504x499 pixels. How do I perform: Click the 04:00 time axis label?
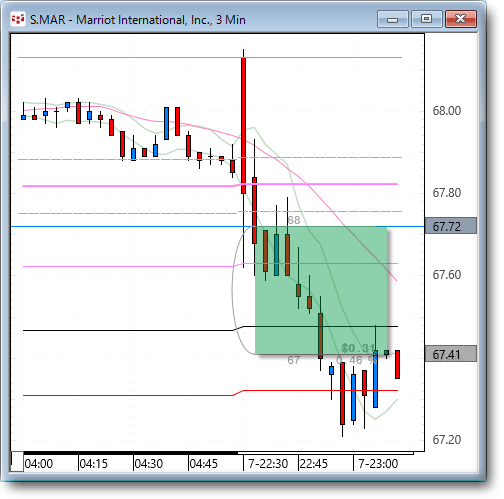tap(39, 463)
